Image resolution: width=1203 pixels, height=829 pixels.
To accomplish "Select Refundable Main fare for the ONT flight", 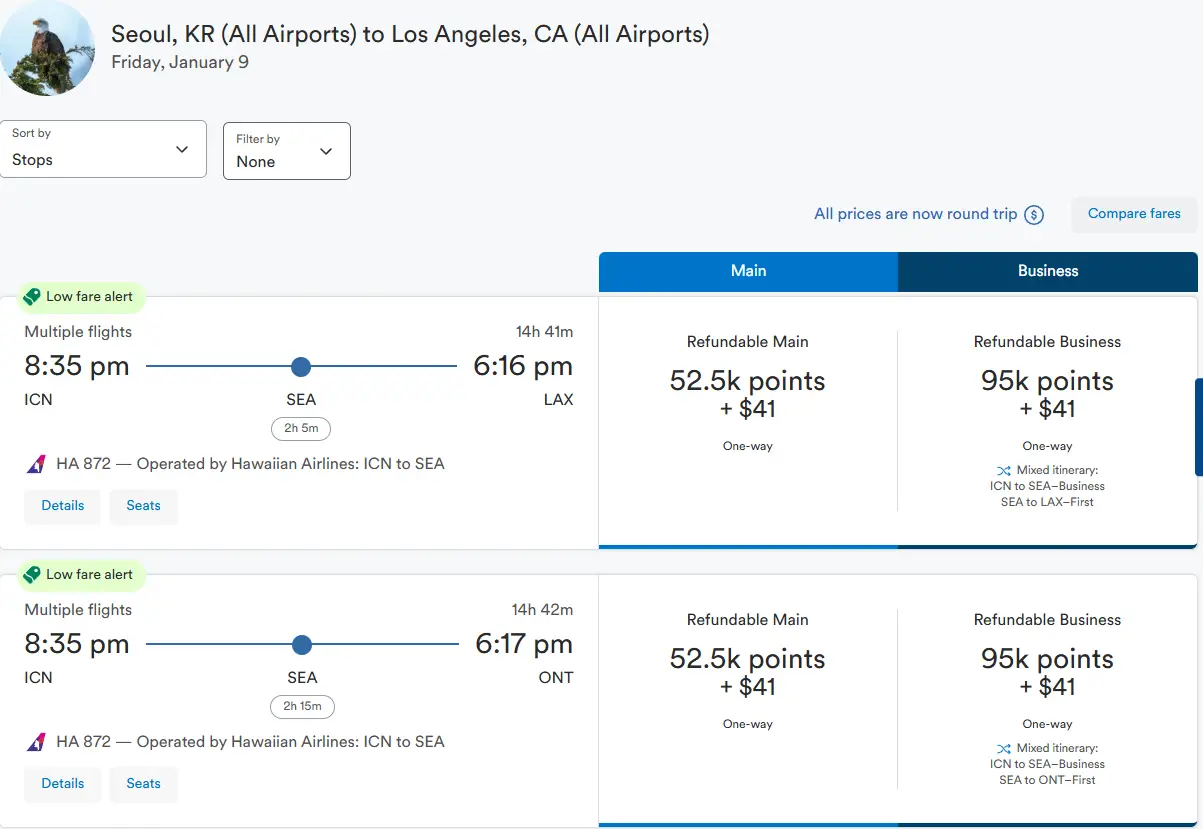I will (748, 699).
